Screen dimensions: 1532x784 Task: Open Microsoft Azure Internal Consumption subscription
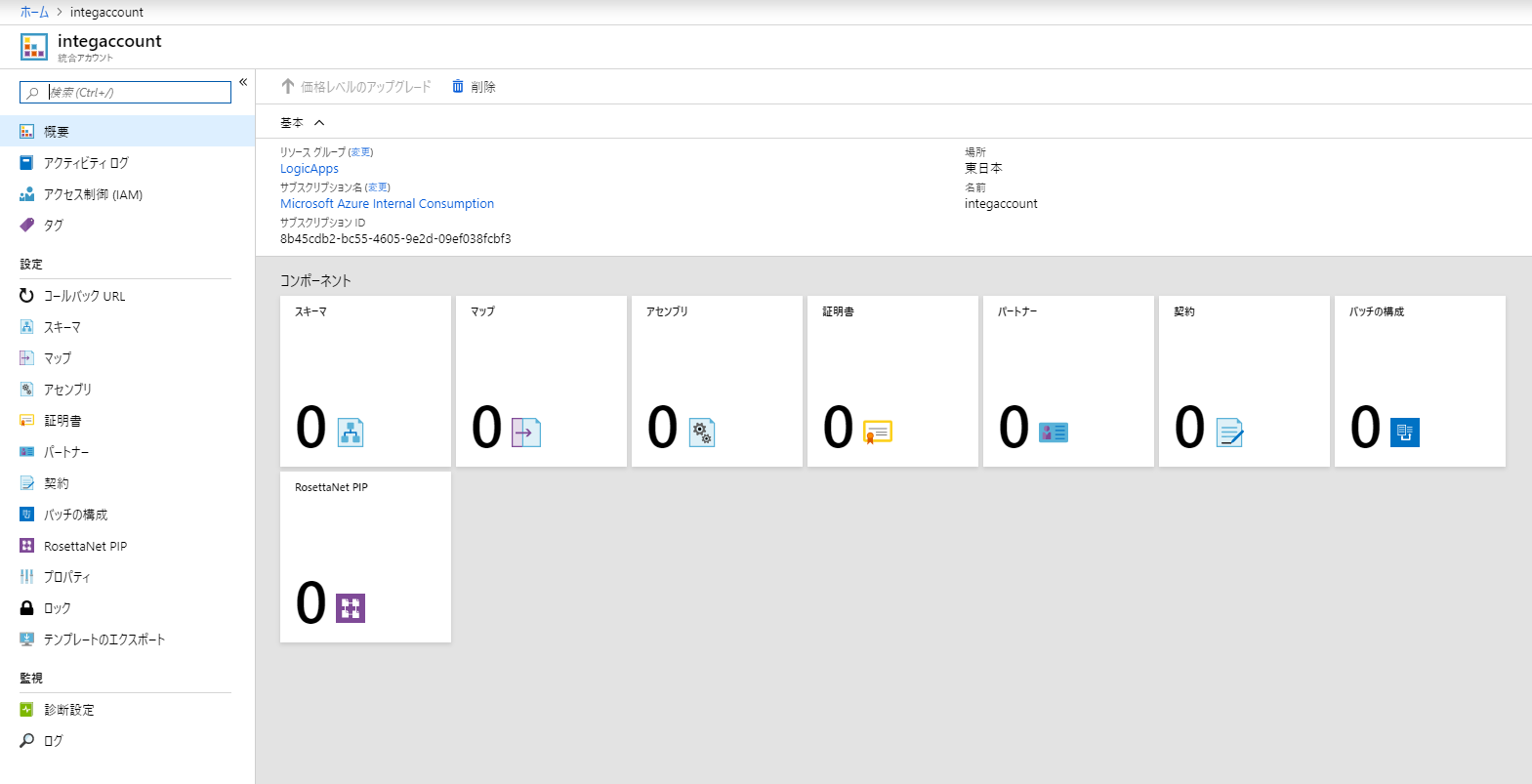pos(387,204)
